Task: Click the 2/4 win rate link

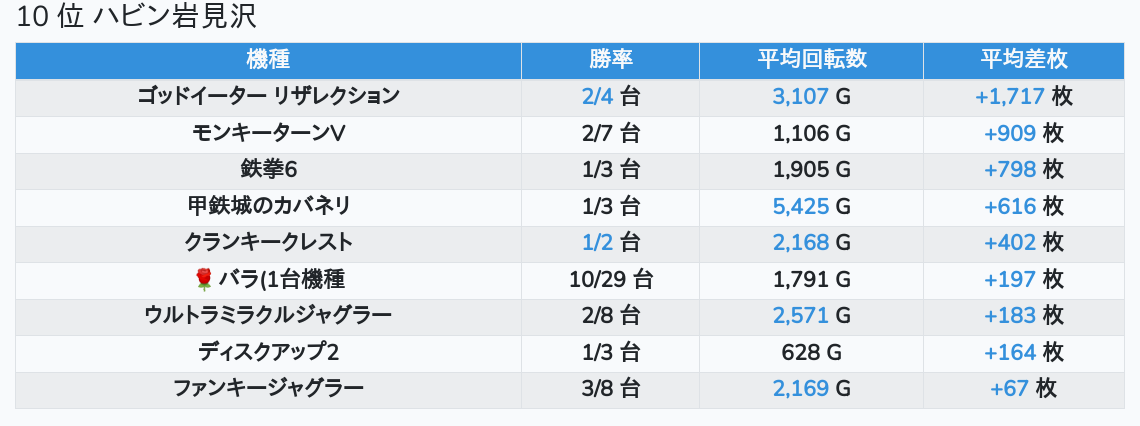Action: click(596, 97)
